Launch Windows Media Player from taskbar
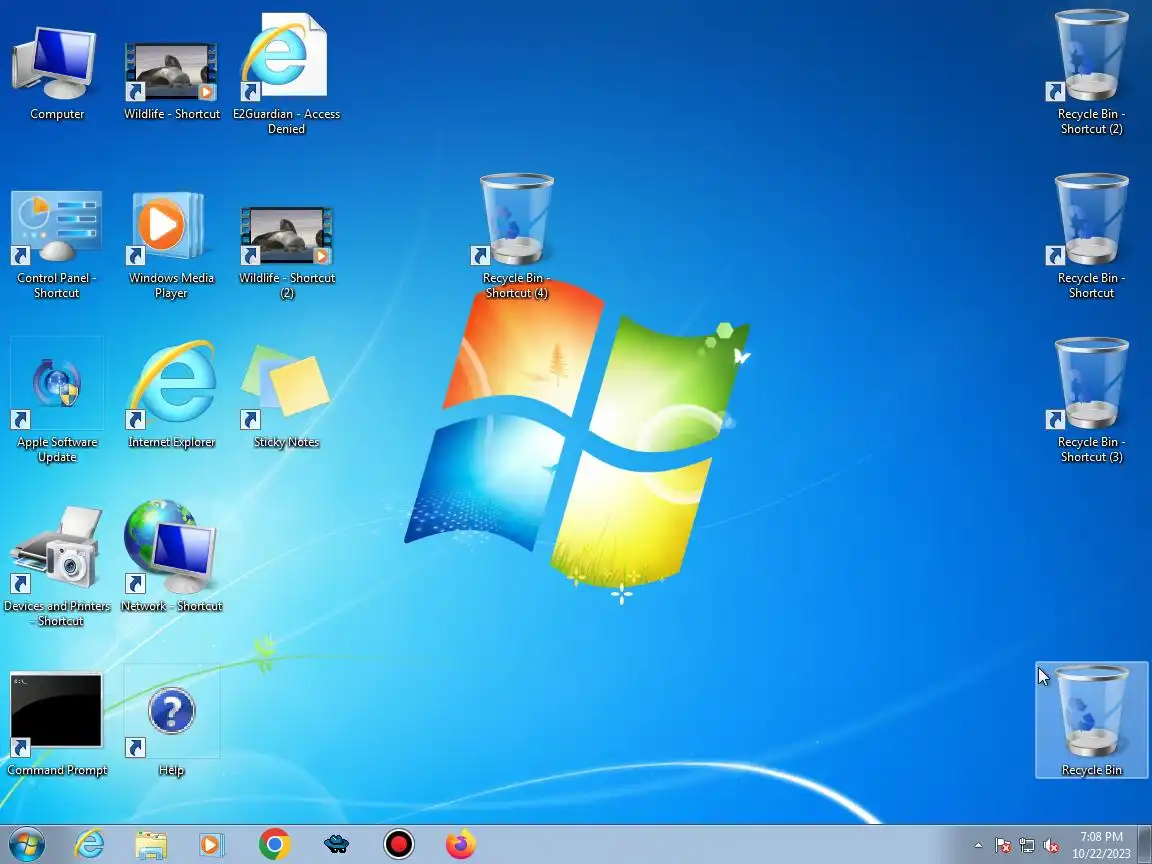1152x864 pixels. click(212, 845)
